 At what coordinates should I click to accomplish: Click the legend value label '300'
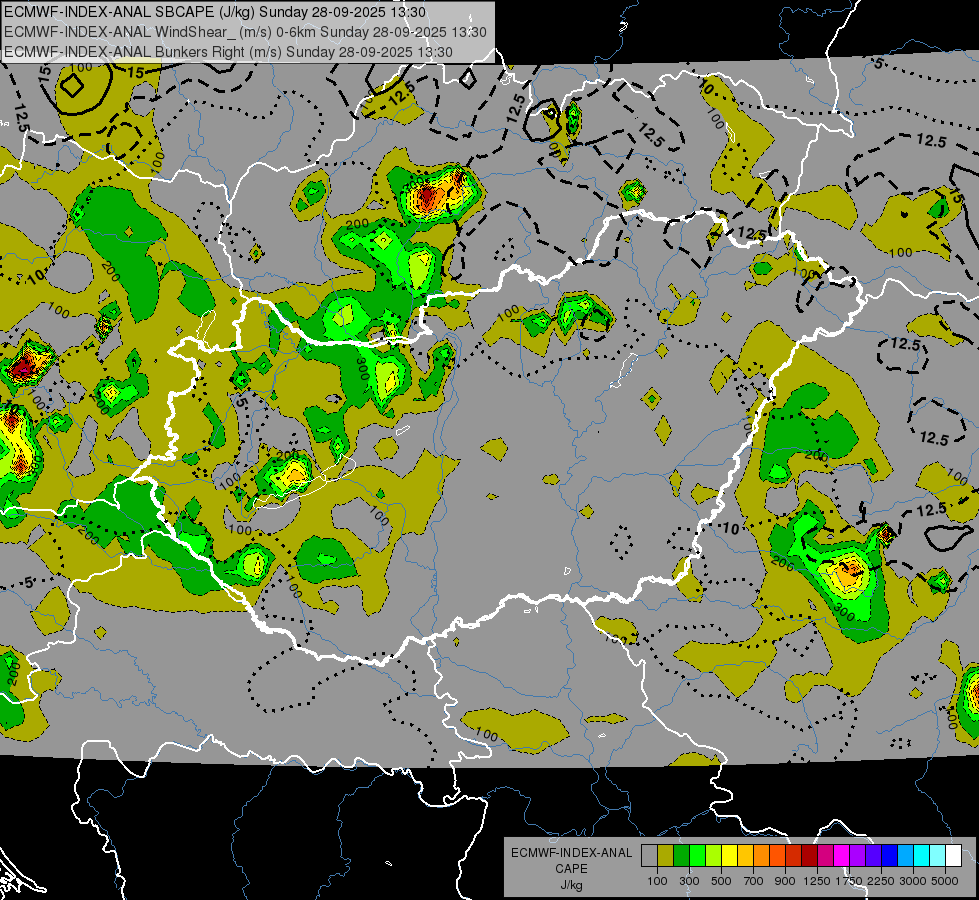(x=689, y=881)
